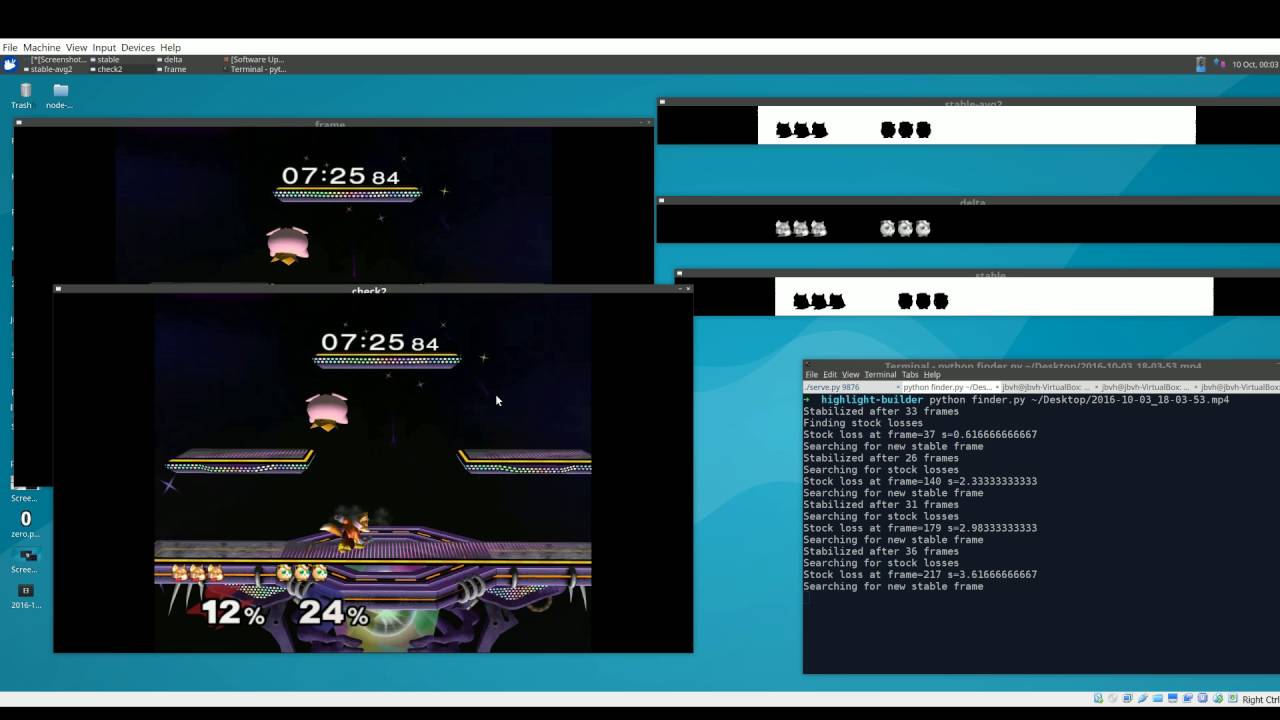Select the [Software Up... window in the taskbar
Viewport: 1280px width, 720px height.
click(x=255, y=59)
